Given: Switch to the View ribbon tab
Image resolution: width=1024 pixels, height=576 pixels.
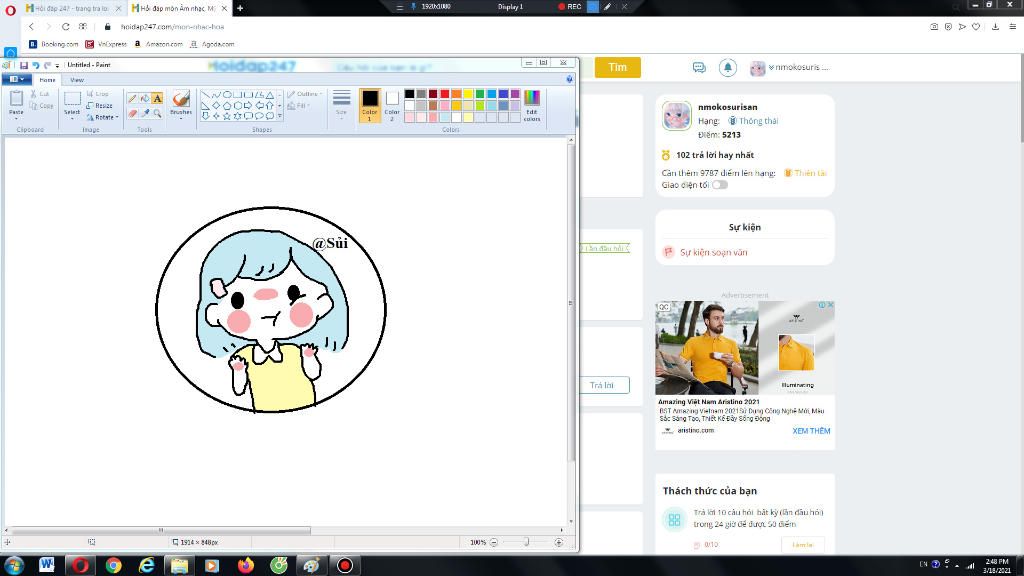Looking at the screenshot, I should point(77,80).
